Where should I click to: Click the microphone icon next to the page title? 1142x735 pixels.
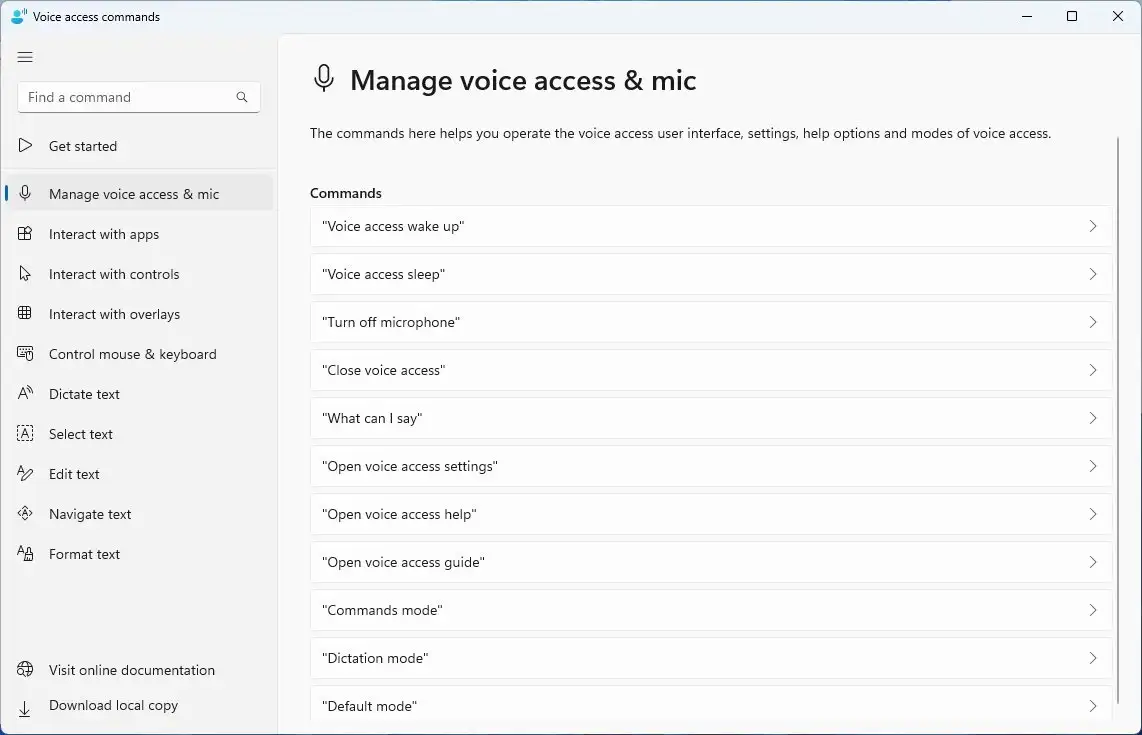click(323, 78)
